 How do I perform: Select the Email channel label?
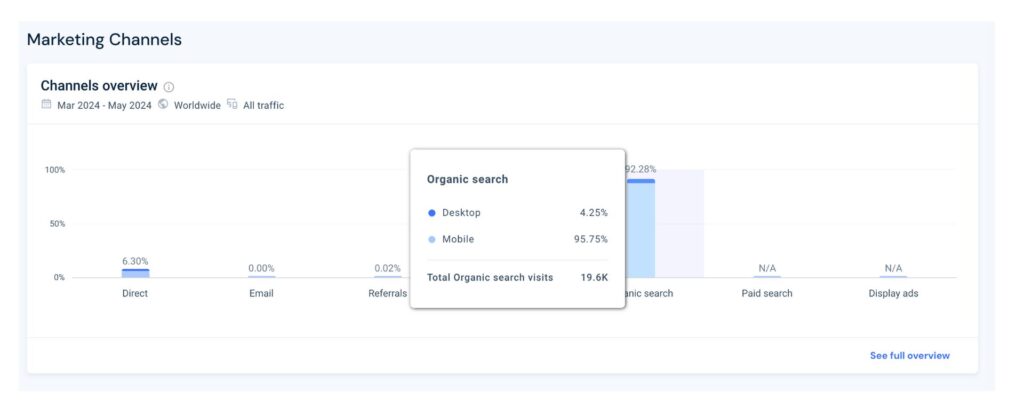click(x=261, y=294)
